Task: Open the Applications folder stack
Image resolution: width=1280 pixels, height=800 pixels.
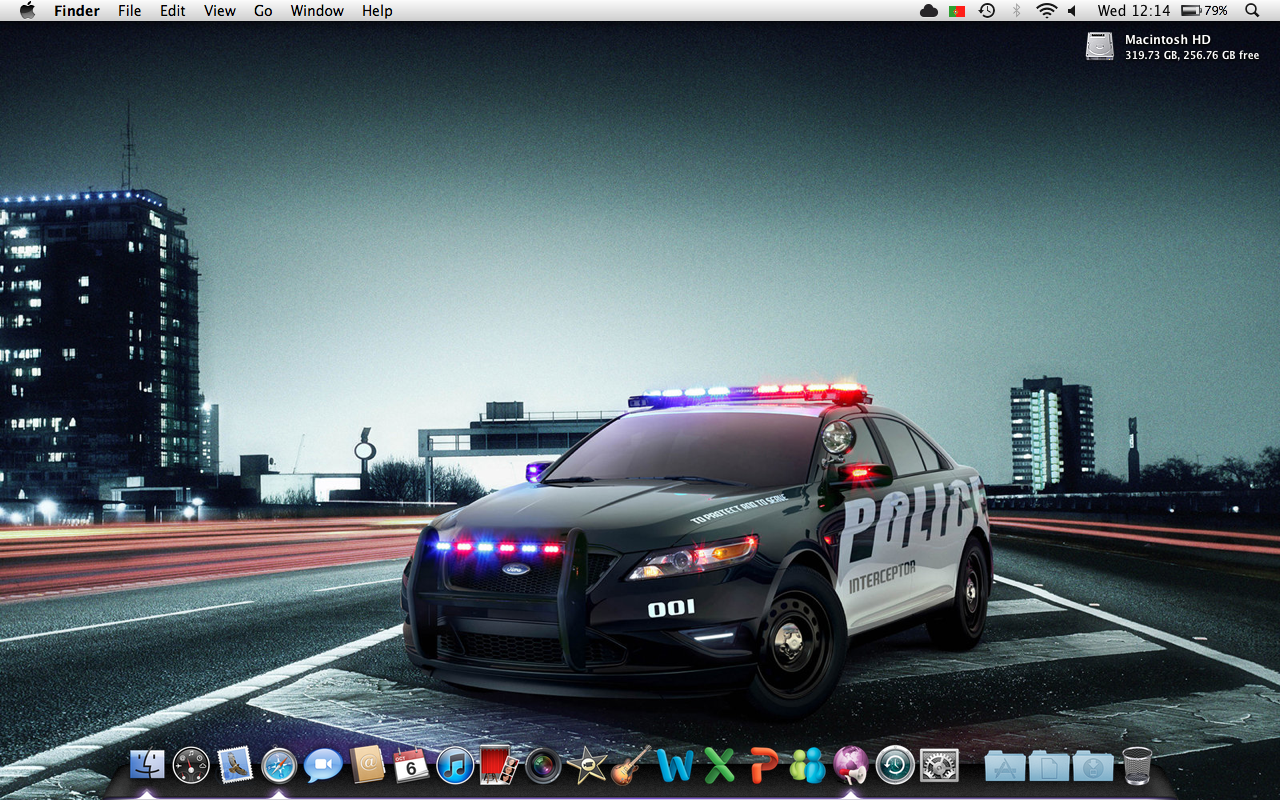Action: tap(1005, 766)
